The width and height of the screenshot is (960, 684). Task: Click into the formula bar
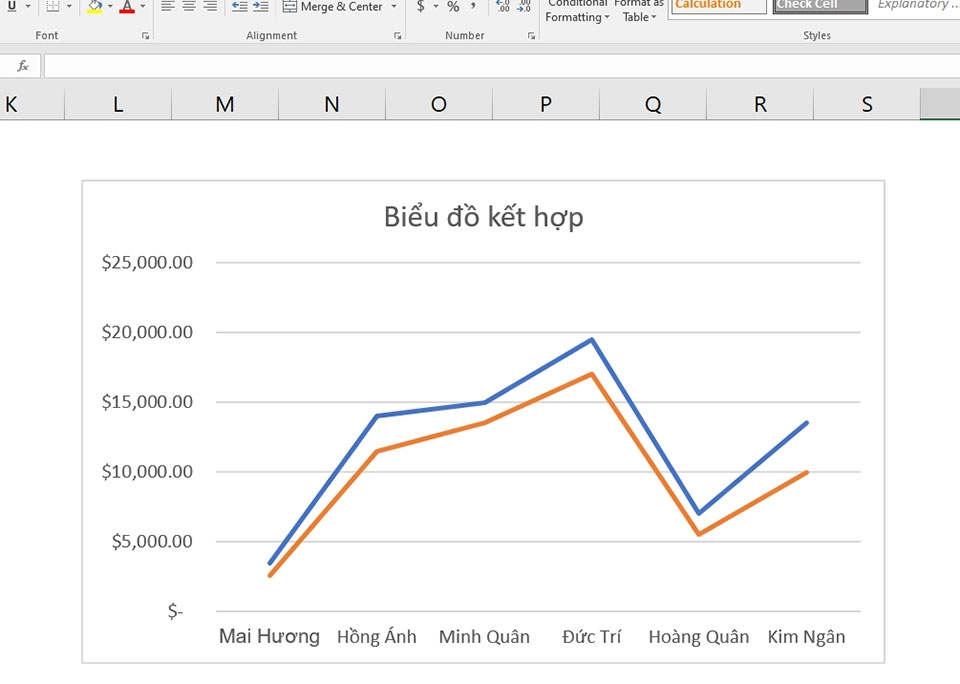(x=501, y=66)
